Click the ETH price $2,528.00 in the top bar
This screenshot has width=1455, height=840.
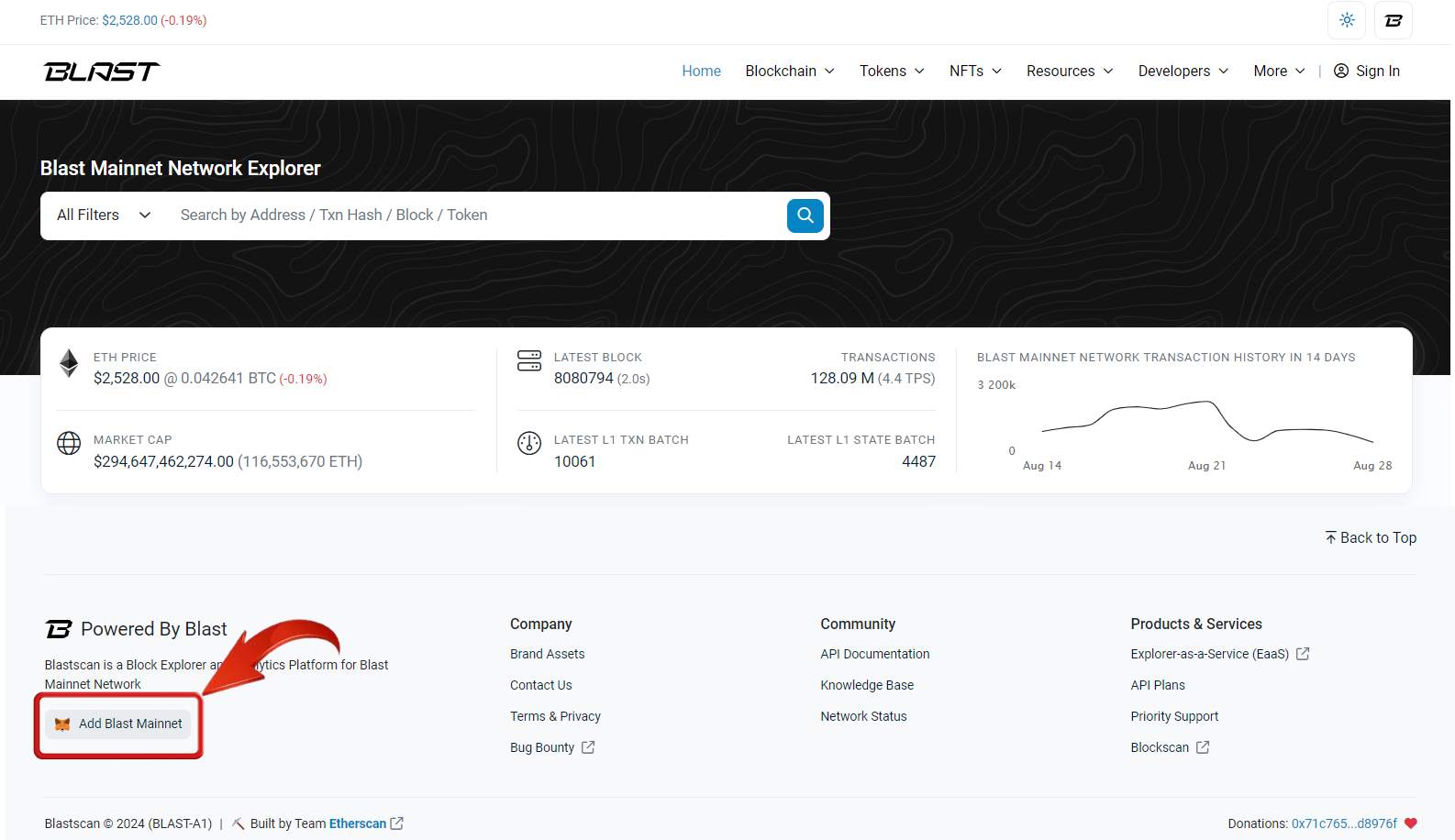(129, 20)
